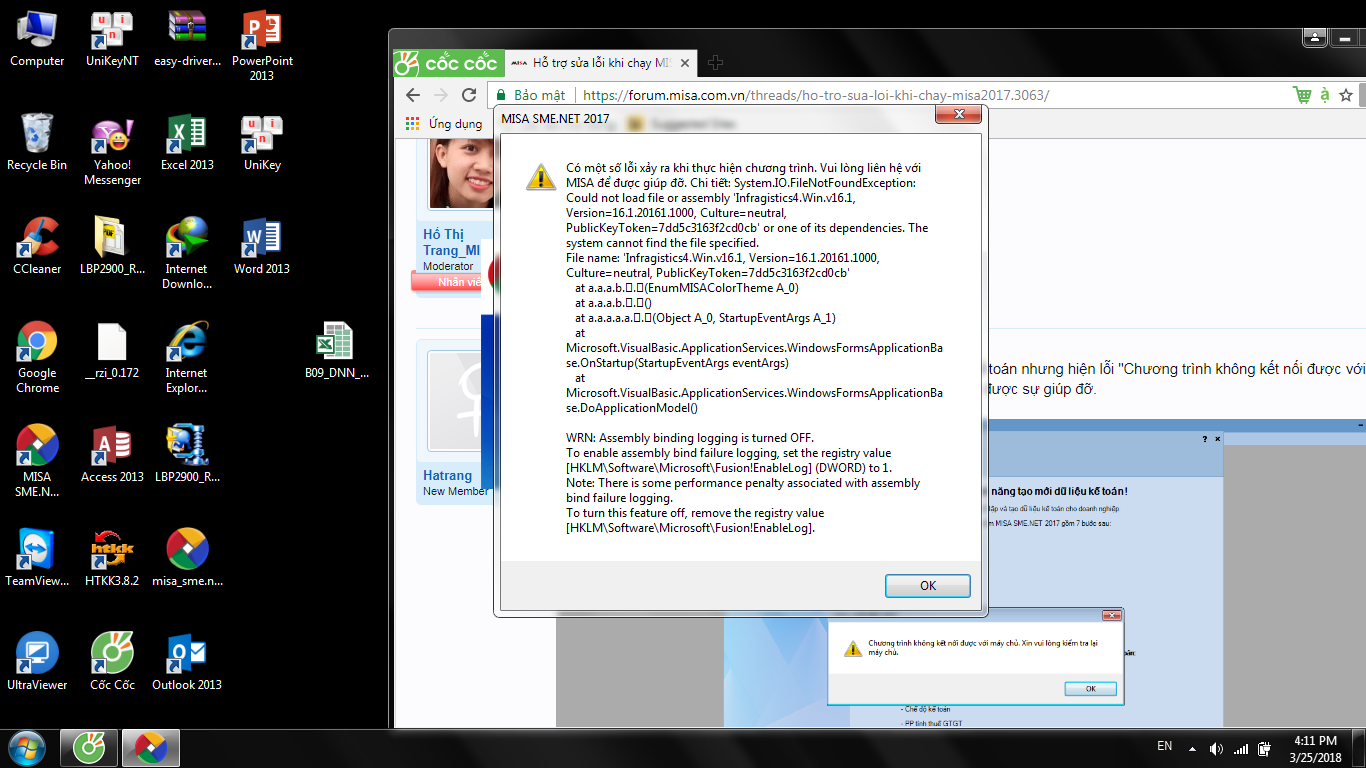Launch Outlook 2013 desktop shortcut
This screenshot has width=1366, height=768.
coord(187,663)
